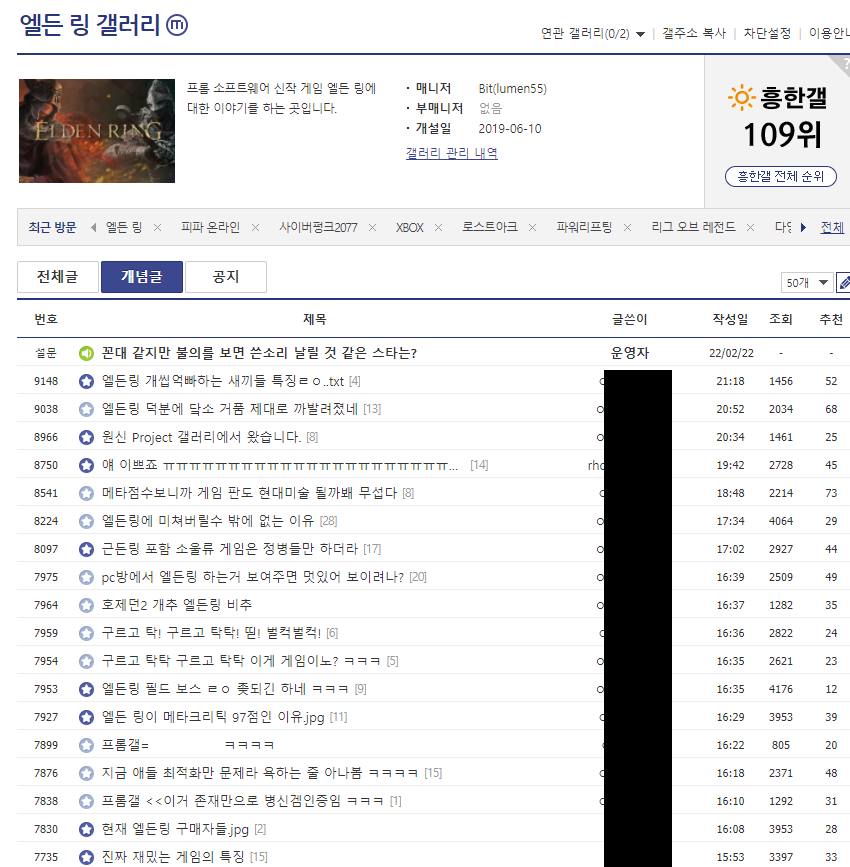
Task: Click the star icon of post 7954
Action: 86,661
